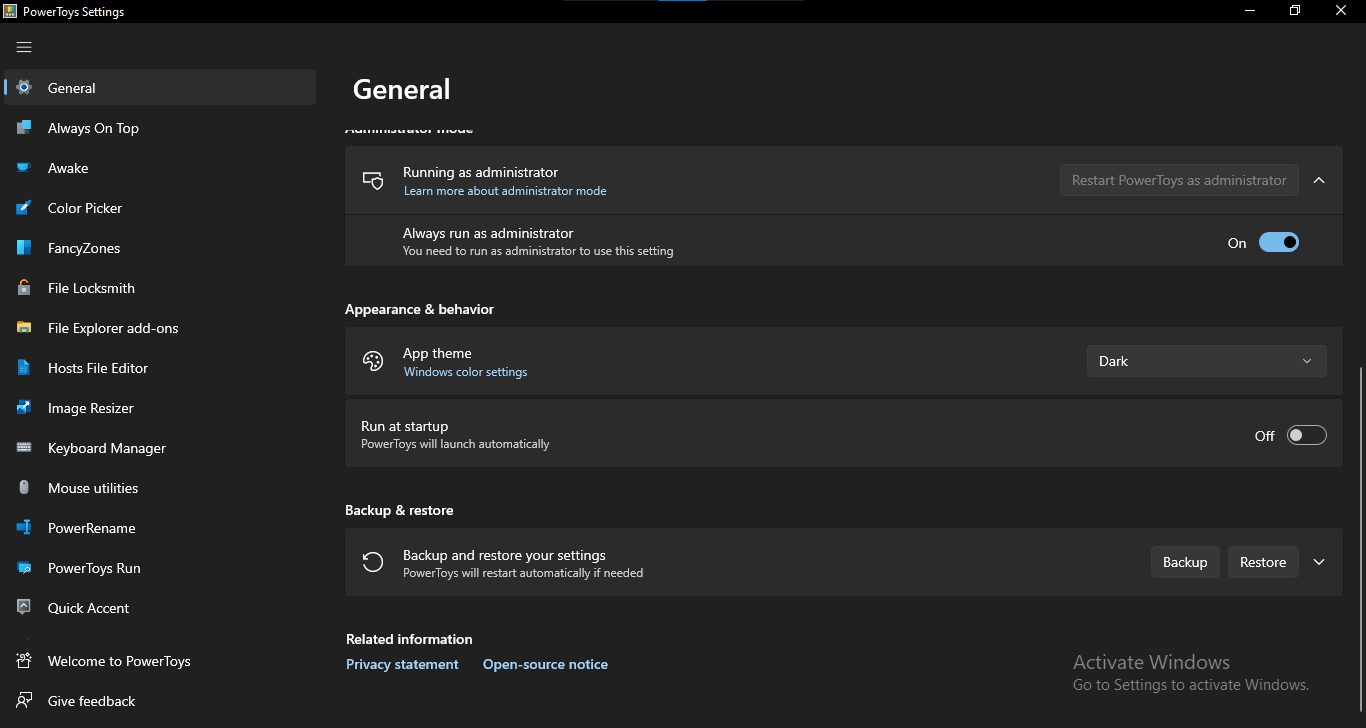Open the Windows color settings link
1366x728 pixels.
[465, 372]
